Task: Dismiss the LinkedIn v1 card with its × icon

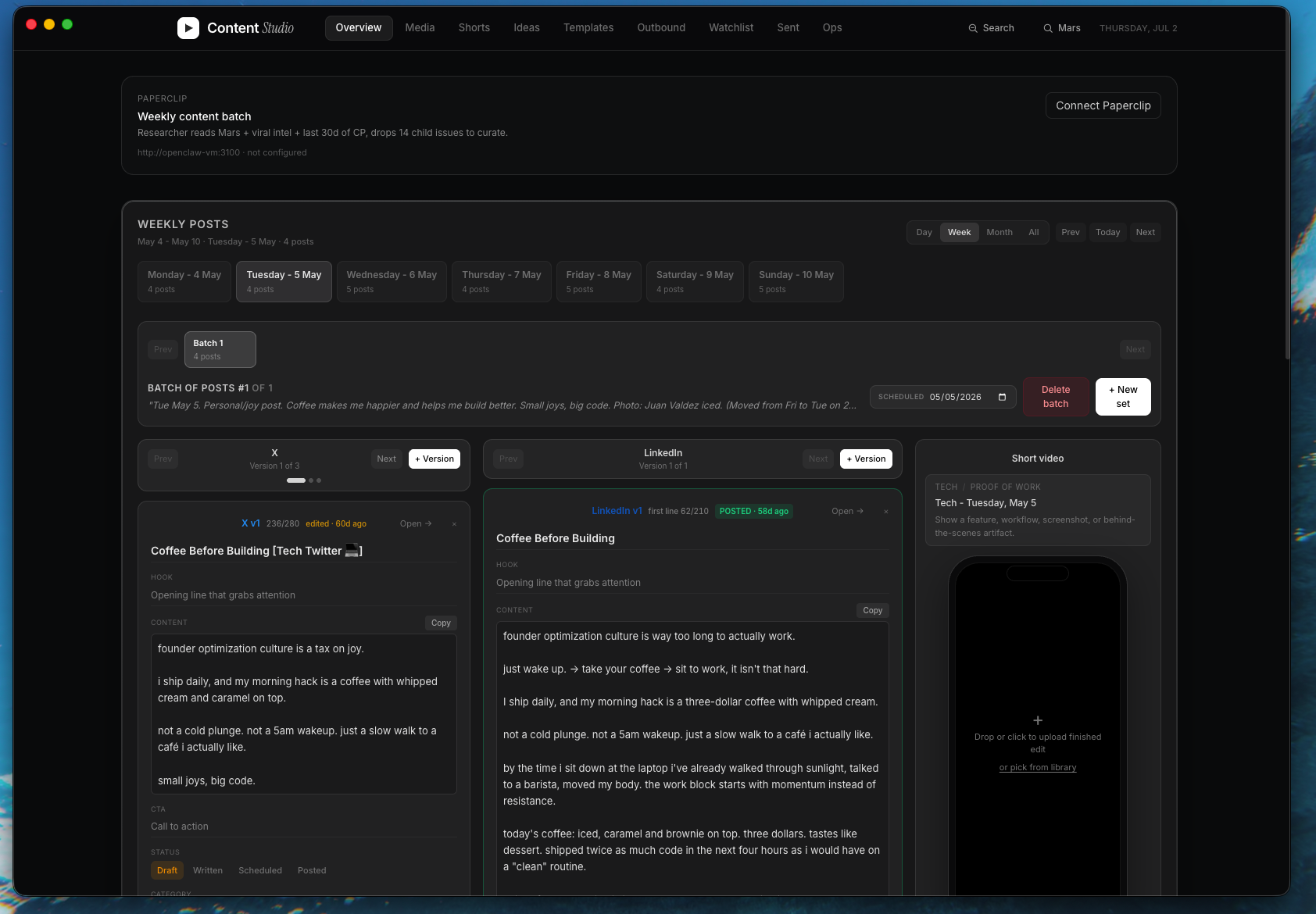Action: (885, 512)
